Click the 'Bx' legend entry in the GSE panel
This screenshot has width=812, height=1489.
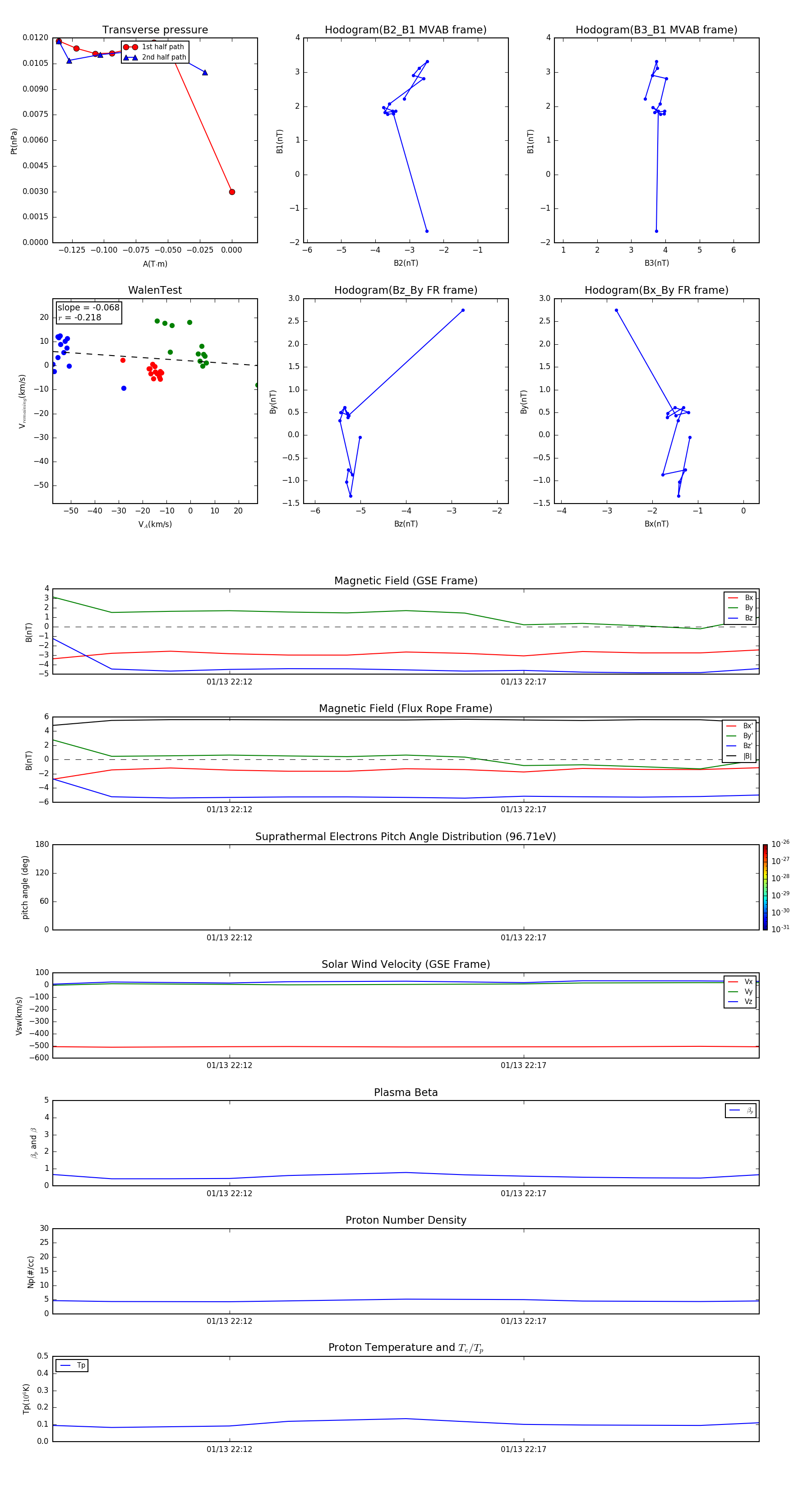(740, 598)
